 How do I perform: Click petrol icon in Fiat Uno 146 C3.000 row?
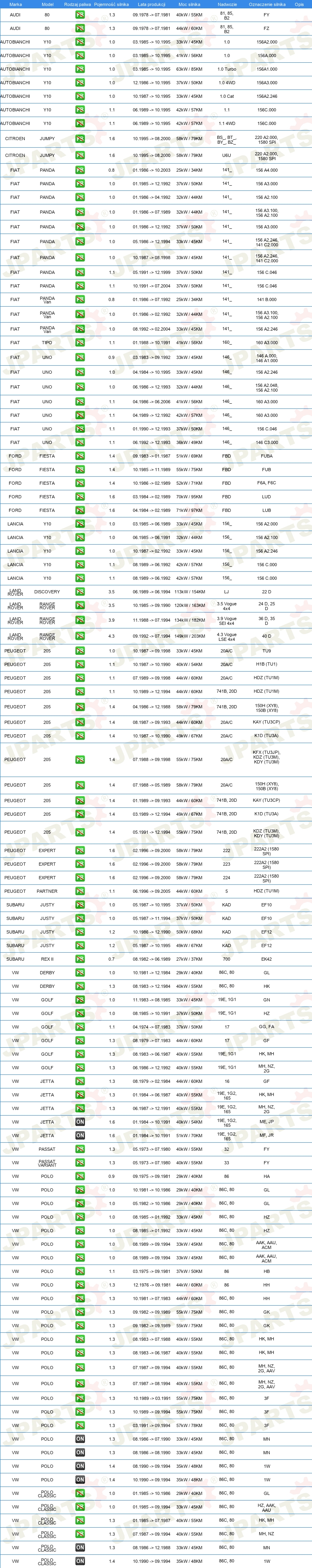click(x=80, y=442)
